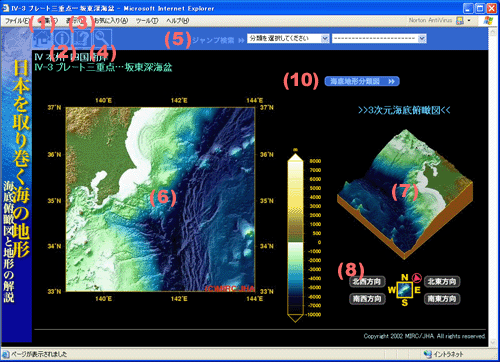
Task: Go to home page via house icon
Action: click(x=43, y=39)
